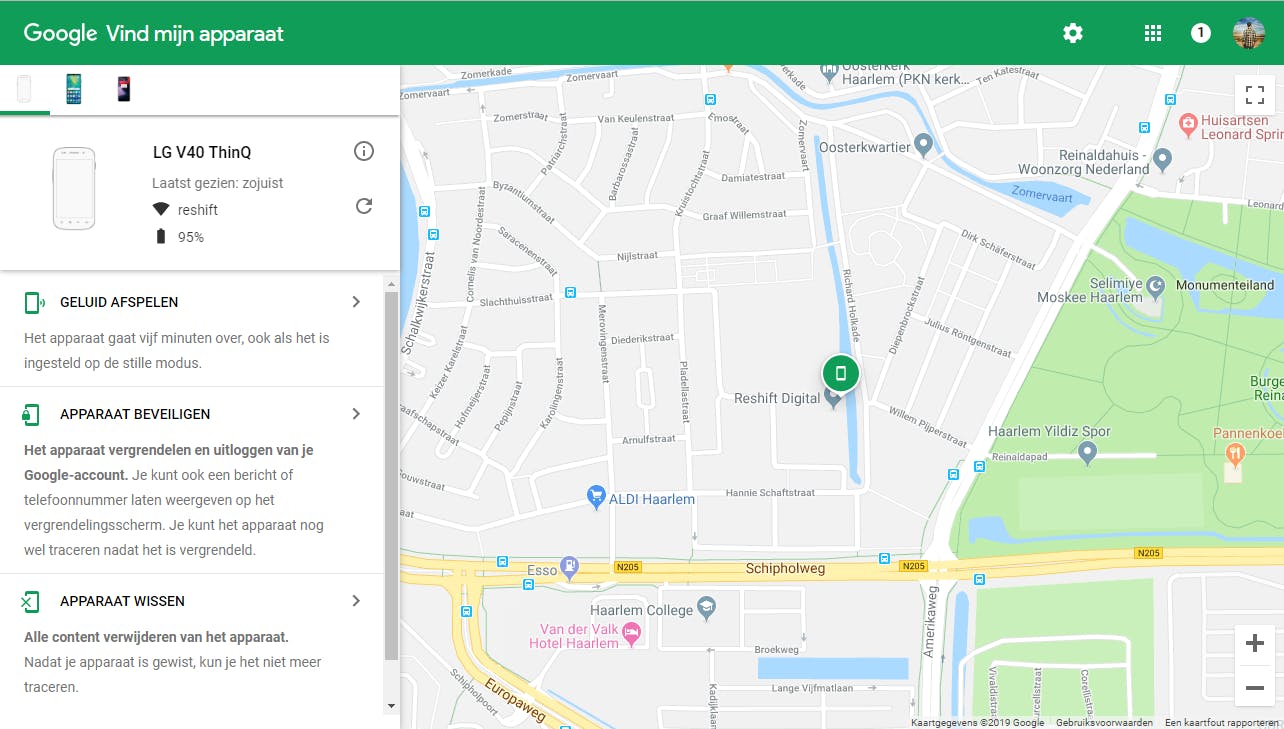
Task: Toggle fullscreen map view
Action: pos(1255,95)
